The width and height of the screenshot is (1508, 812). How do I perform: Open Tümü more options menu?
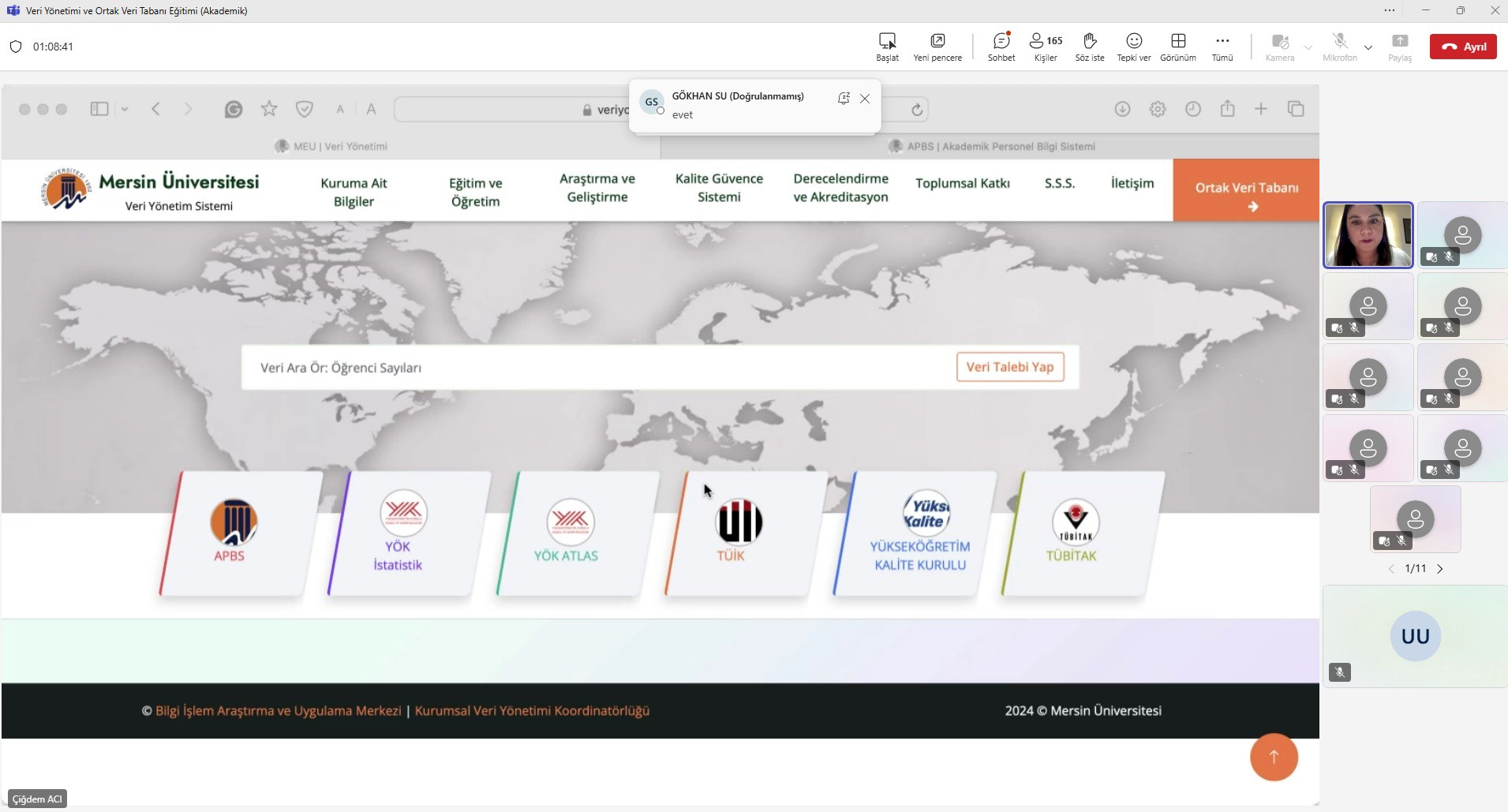point(1222,47)
